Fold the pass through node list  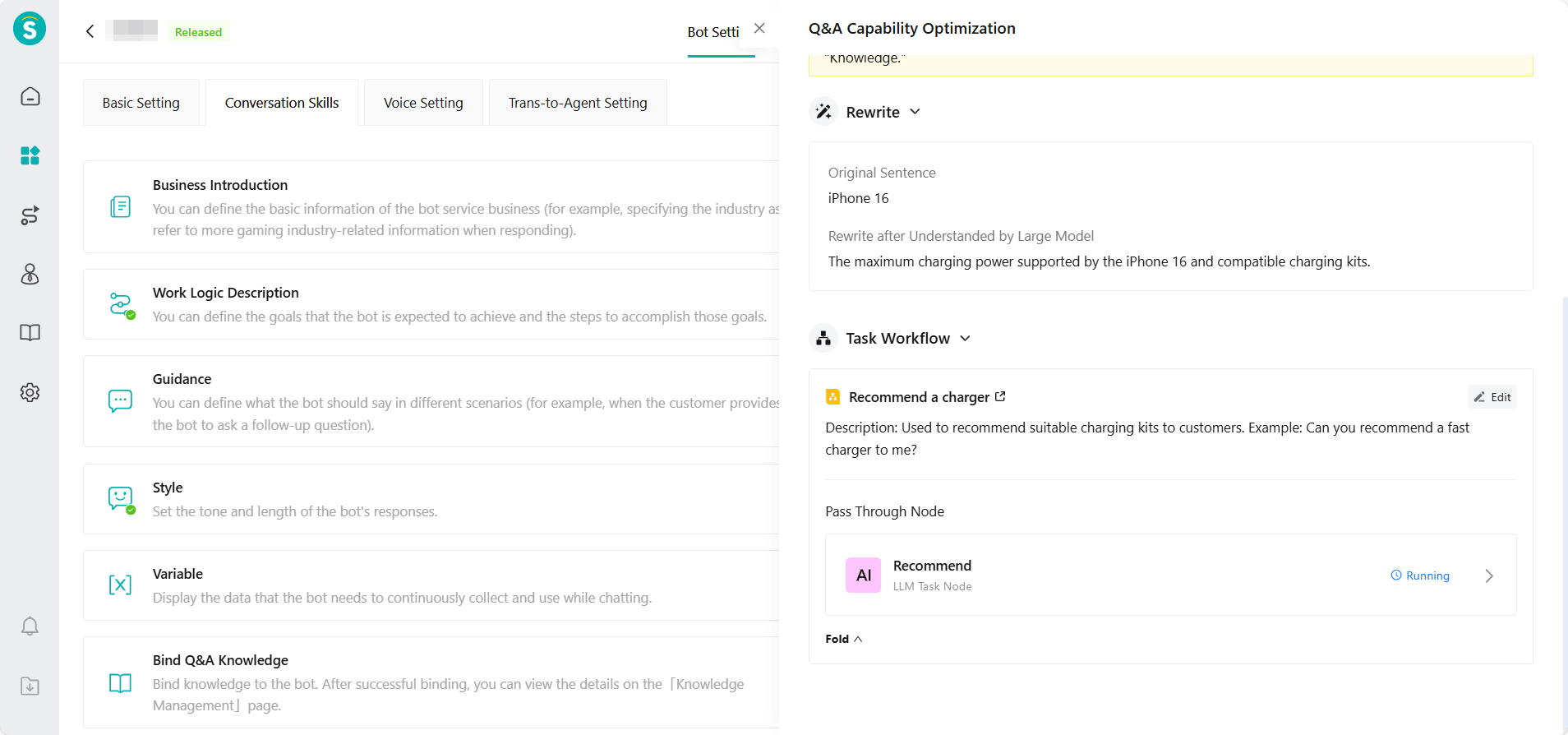pos(843,639)
